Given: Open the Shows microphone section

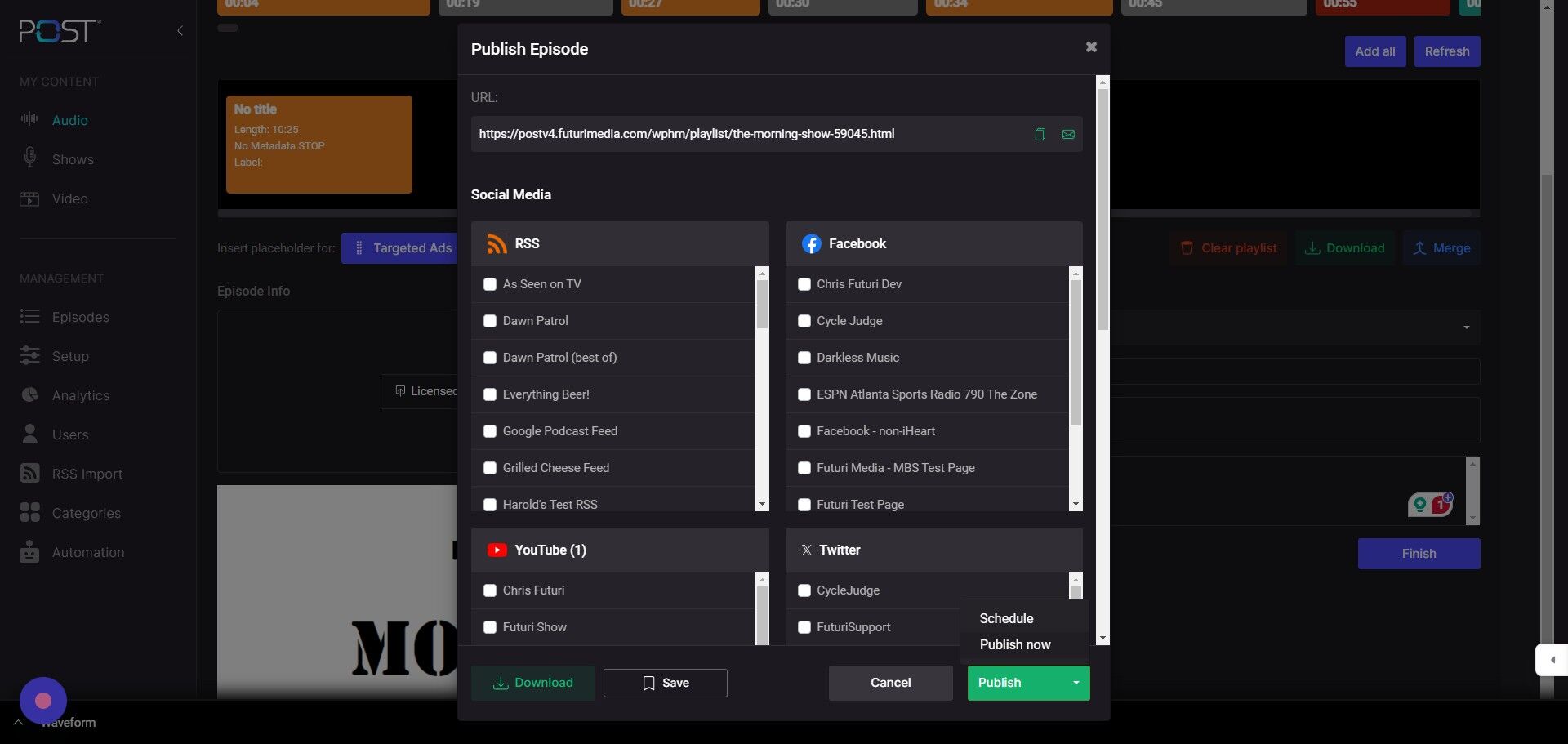Looking at the screenshot, I should coord(72,159).
